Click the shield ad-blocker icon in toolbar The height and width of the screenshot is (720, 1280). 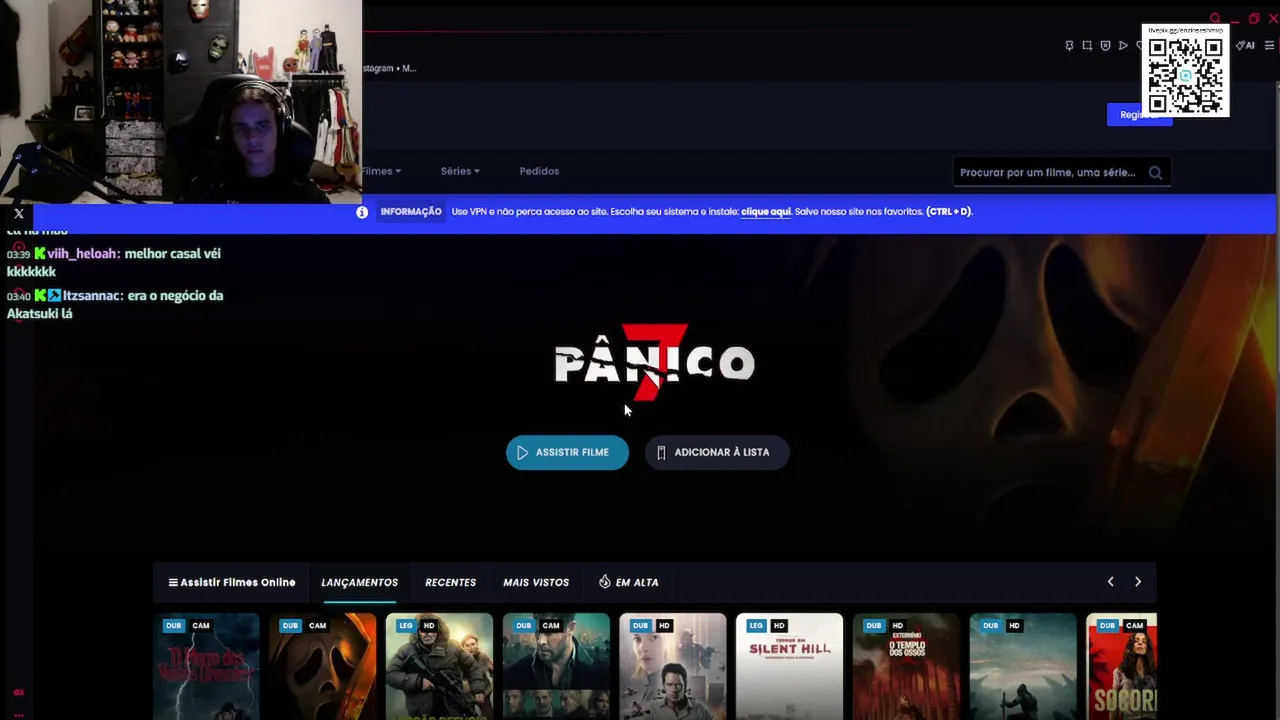(1105, 46)
